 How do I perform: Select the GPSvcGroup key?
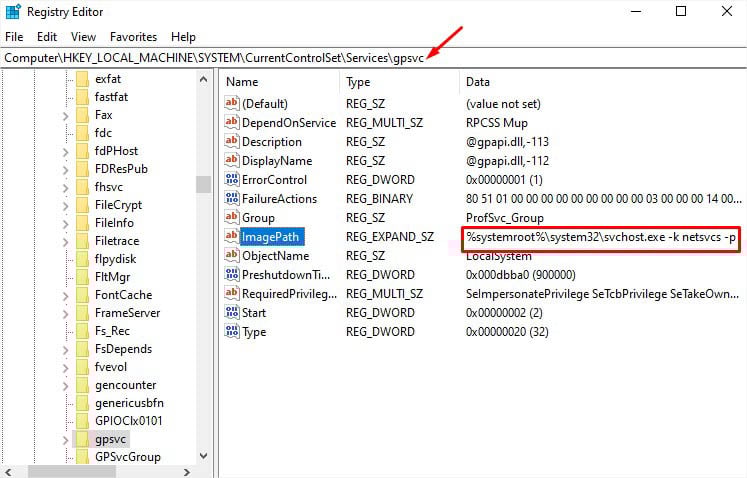tap(128, 457)
